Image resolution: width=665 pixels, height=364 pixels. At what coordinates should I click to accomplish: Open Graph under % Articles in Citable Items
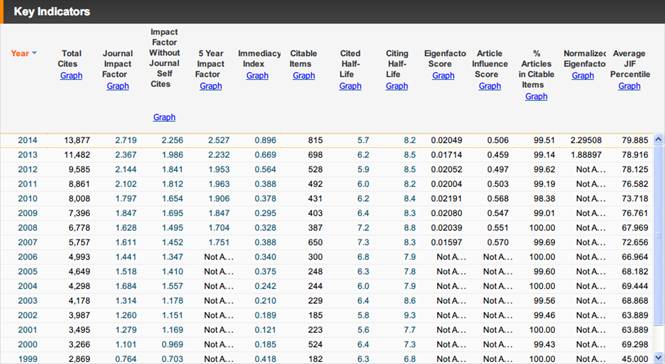click(536, 96)
